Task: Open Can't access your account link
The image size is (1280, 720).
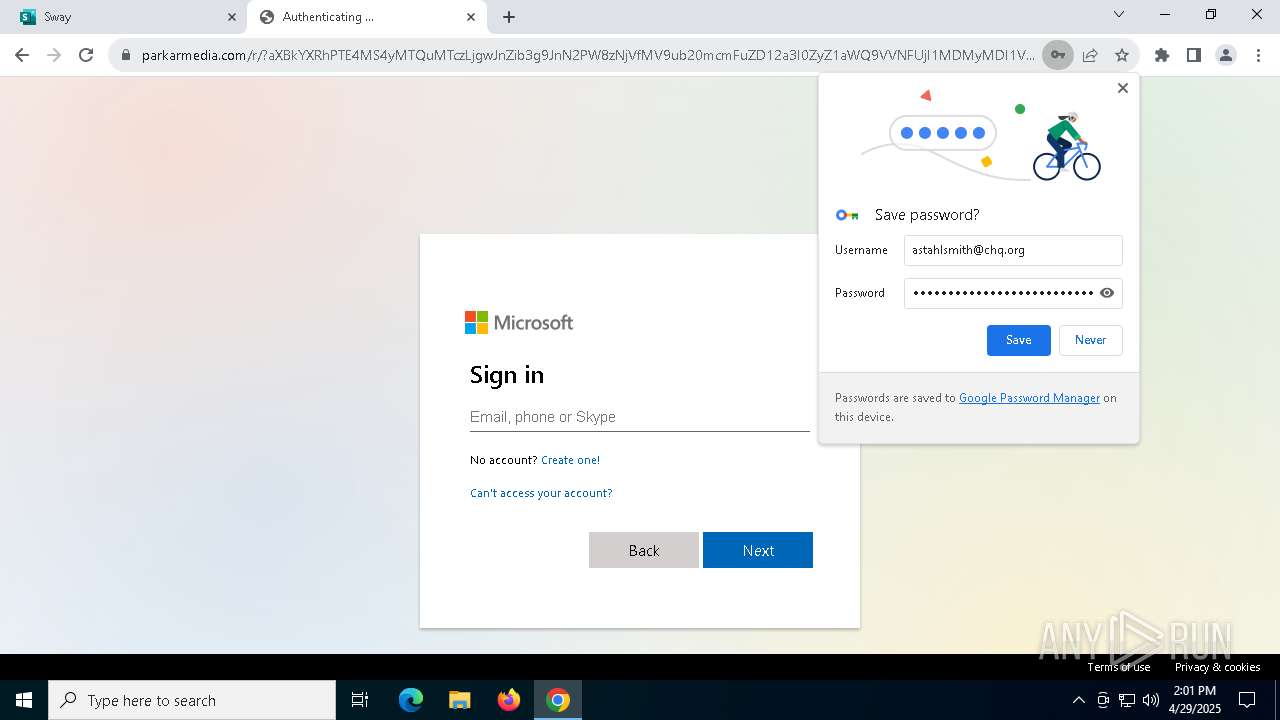Action: click(x=541, y=493)
